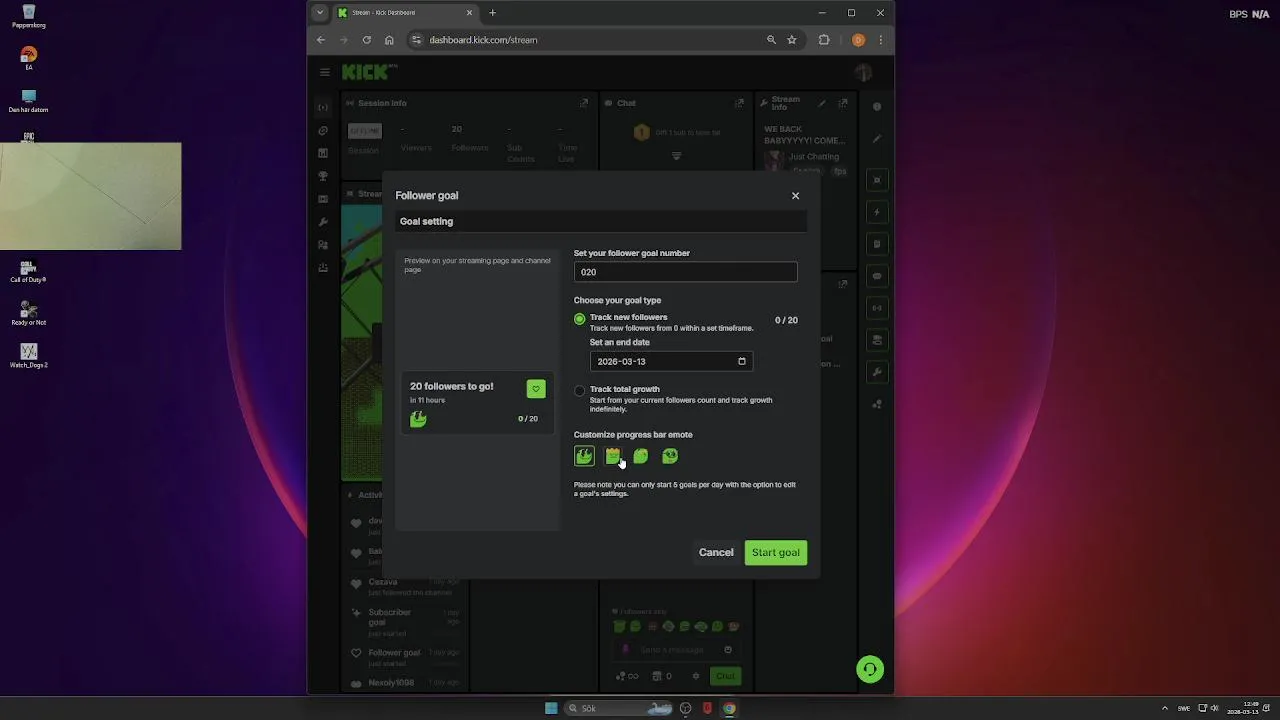Click the heart icon in goal preview
This screenshot has width=1280, height=720.
pos(536,389)
